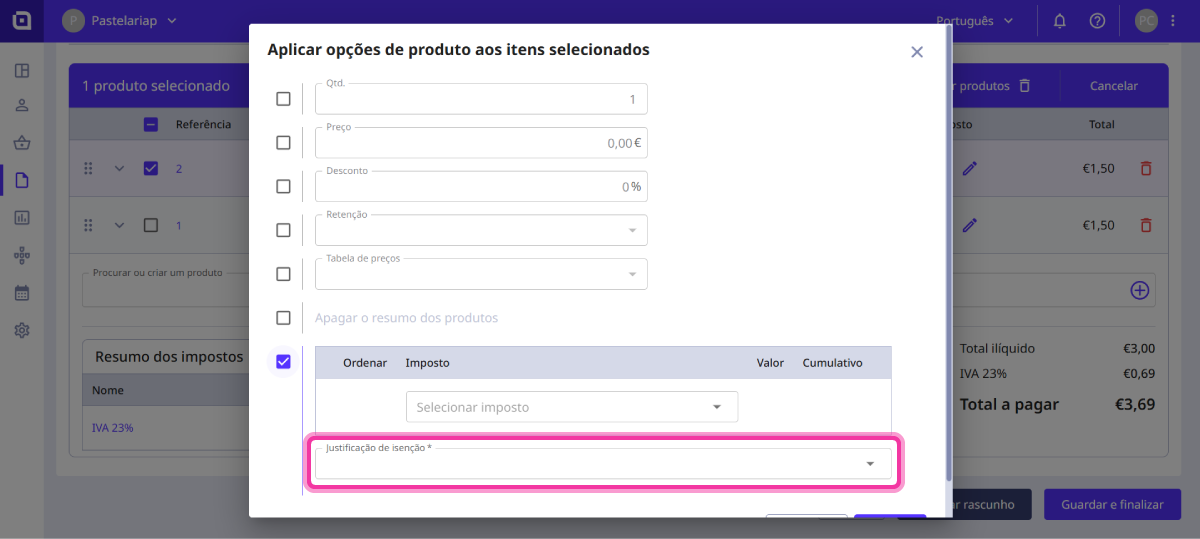The image size is (1200, 539).
Task: Click the Cumulativo column header
Action: 832,363
